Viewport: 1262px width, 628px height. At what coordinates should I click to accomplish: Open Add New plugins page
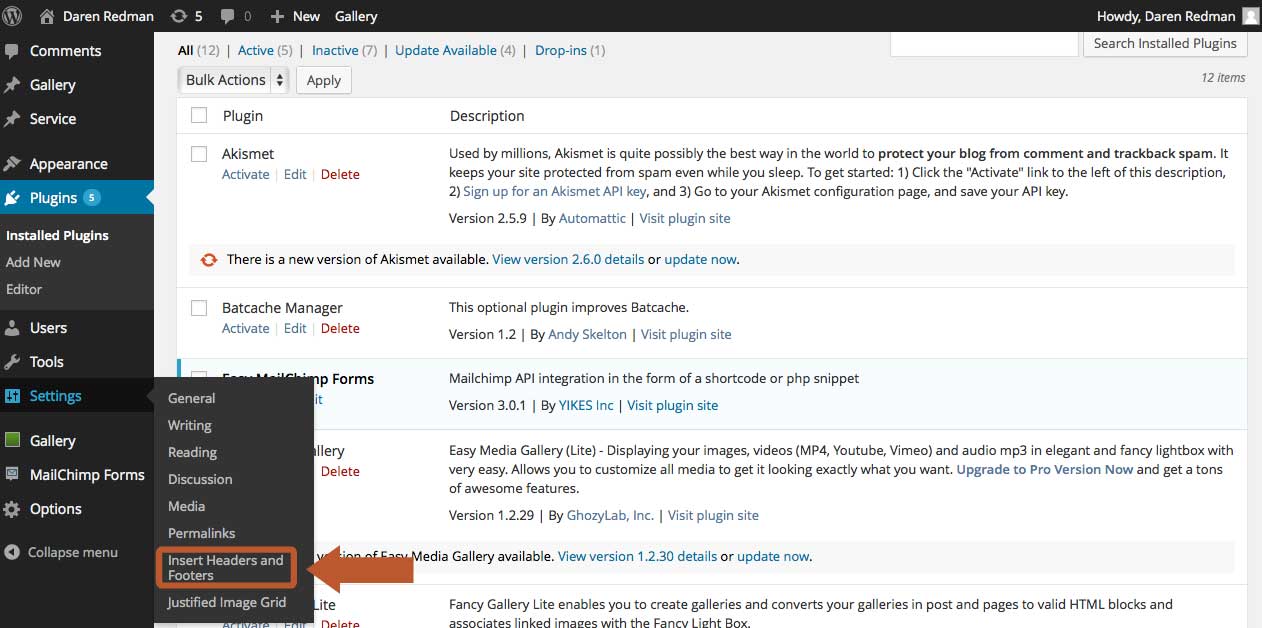tap(33, 262)
